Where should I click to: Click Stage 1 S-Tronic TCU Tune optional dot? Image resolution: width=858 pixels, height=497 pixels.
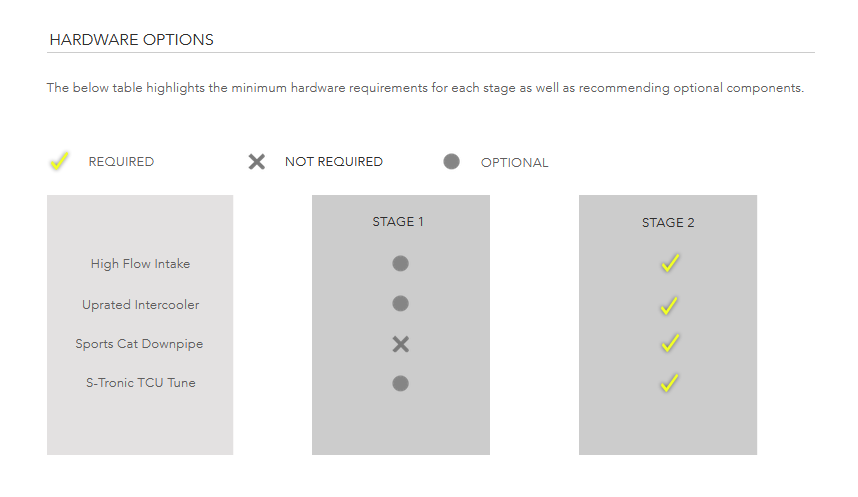point(401,383)
